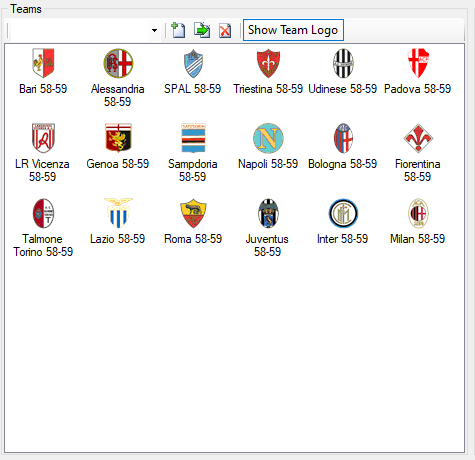Click the Talmone Torino 58-59 crest
The width and height of the screenshot is (475, 460).
click(43, 213)
